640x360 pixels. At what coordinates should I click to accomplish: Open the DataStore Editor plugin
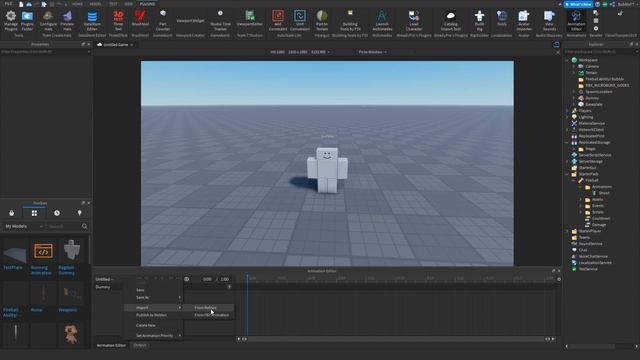point(92,20)
